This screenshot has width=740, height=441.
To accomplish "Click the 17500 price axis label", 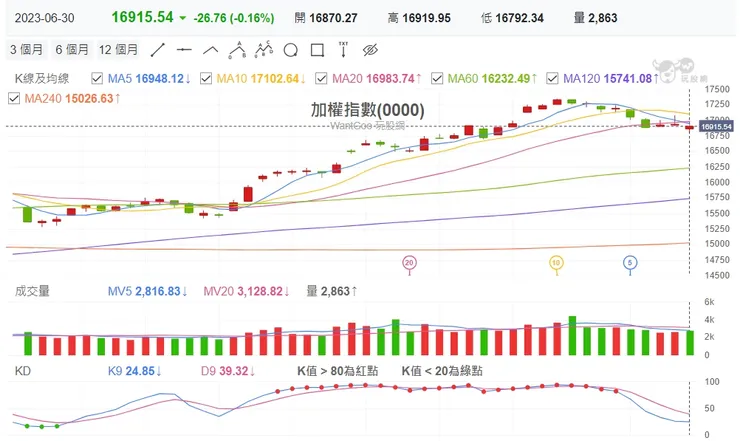I will pos(717,89).
